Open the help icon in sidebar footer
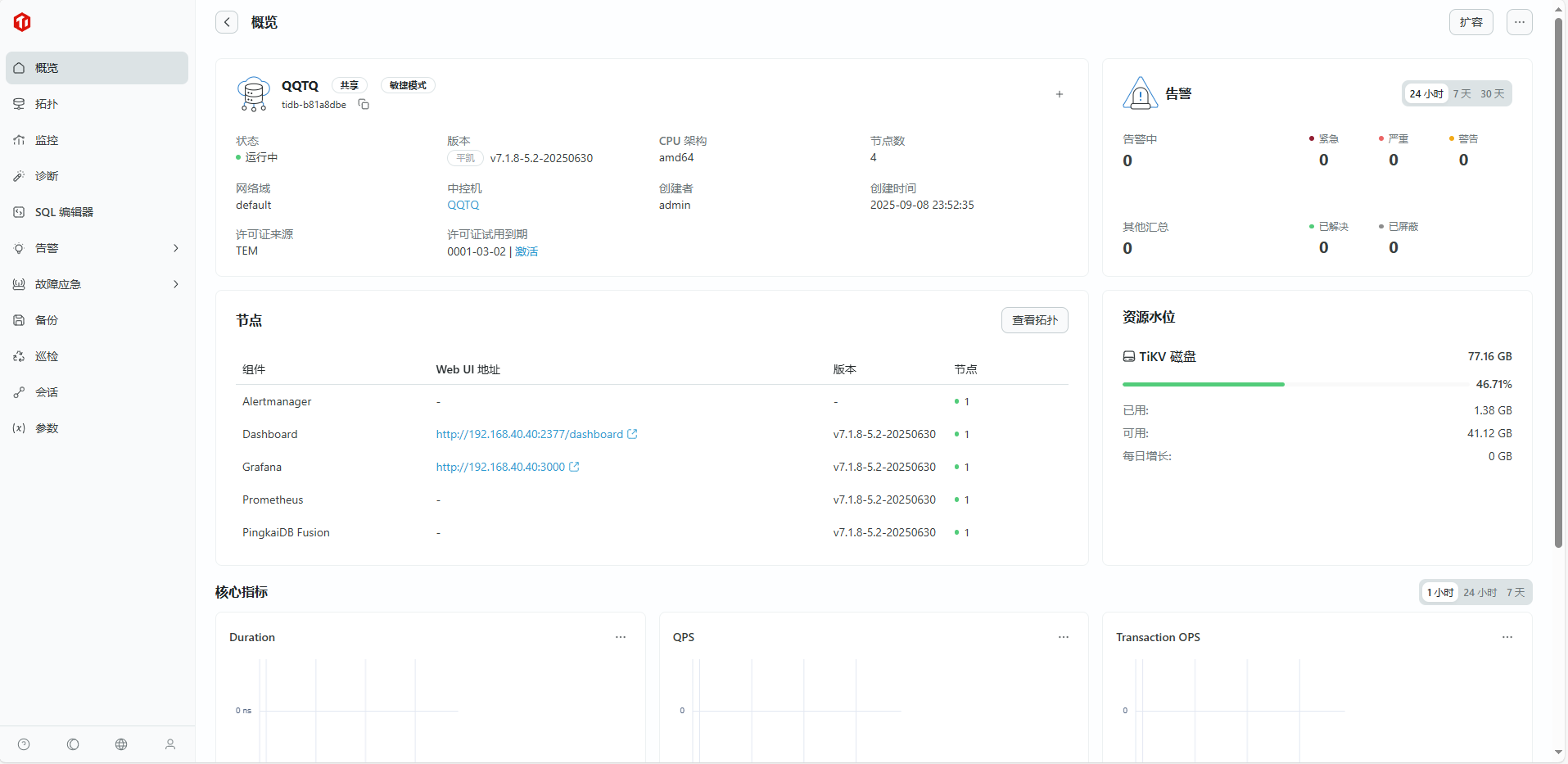Viewport: 1568px width, 764px height. (x=24, y=744)
